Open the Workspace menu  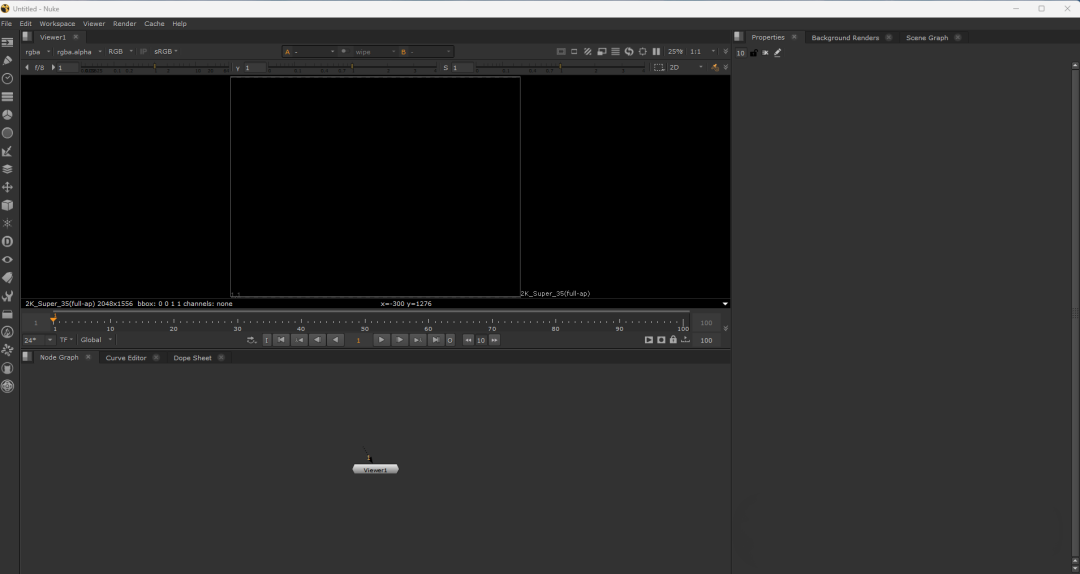click(57, 23)
